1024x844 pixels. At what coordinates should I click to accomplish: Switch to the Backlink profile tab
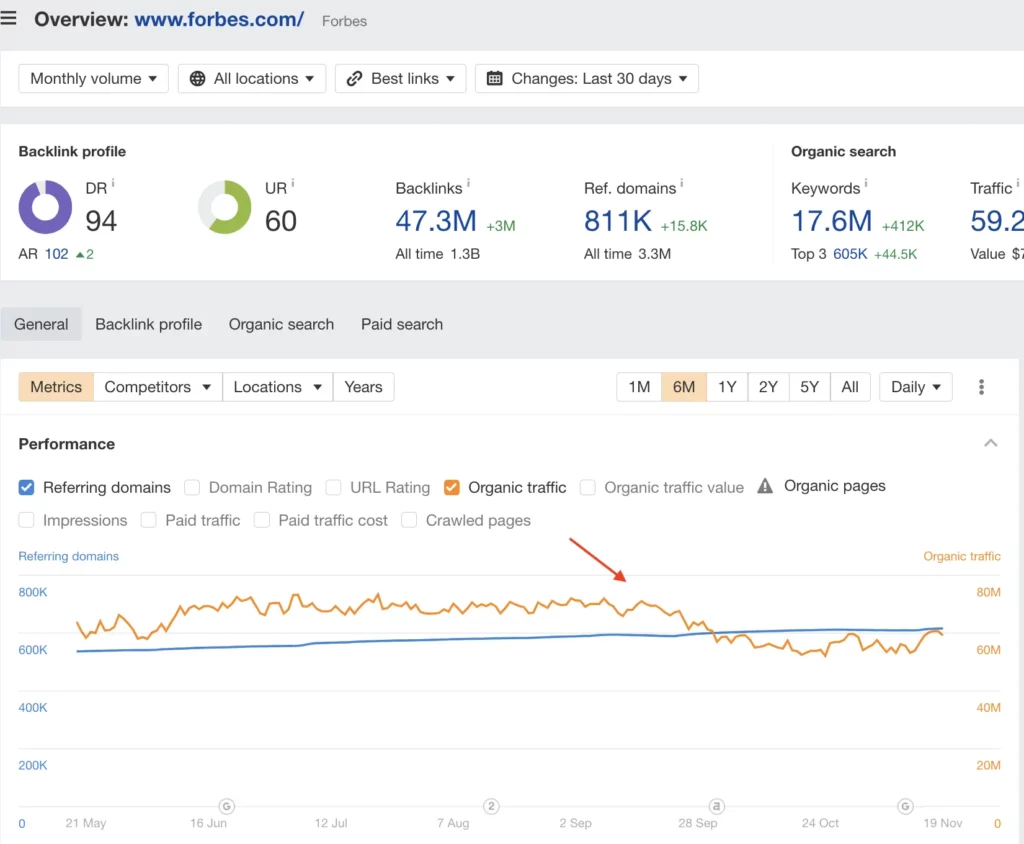click(x=148, y=324)
